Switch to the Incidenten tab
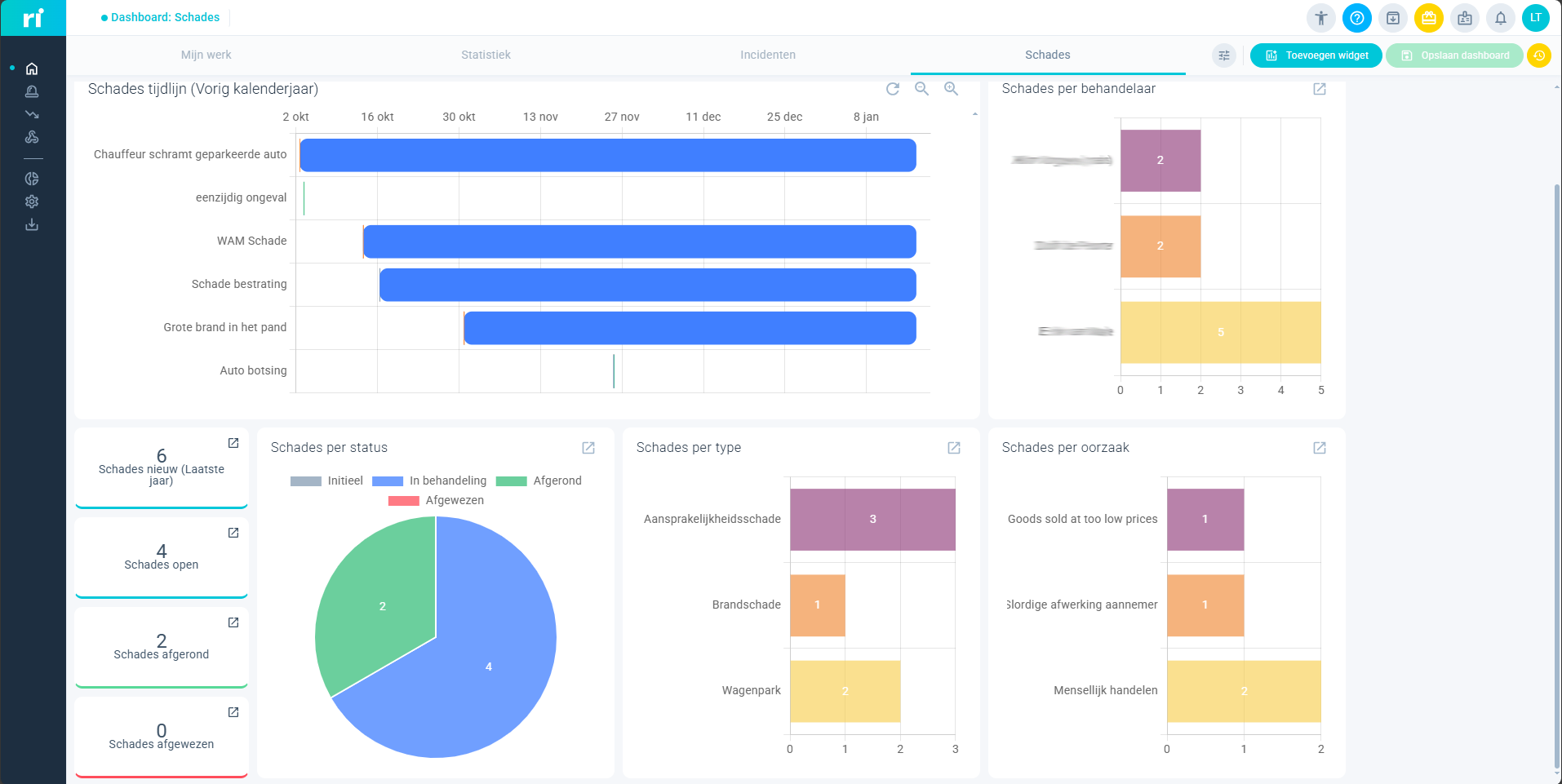This screenshot has width=1562, height=784. 767,55
